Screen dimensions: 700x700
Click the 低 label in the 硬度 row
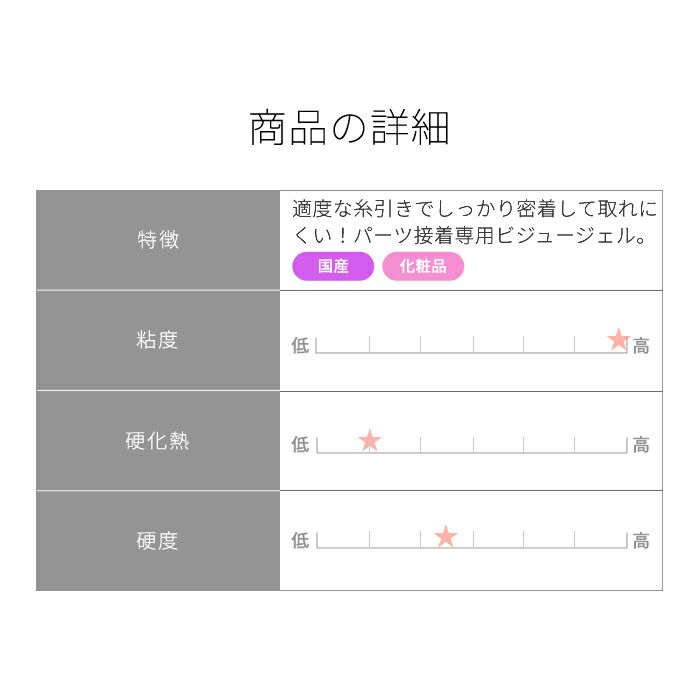pos(300,541)
